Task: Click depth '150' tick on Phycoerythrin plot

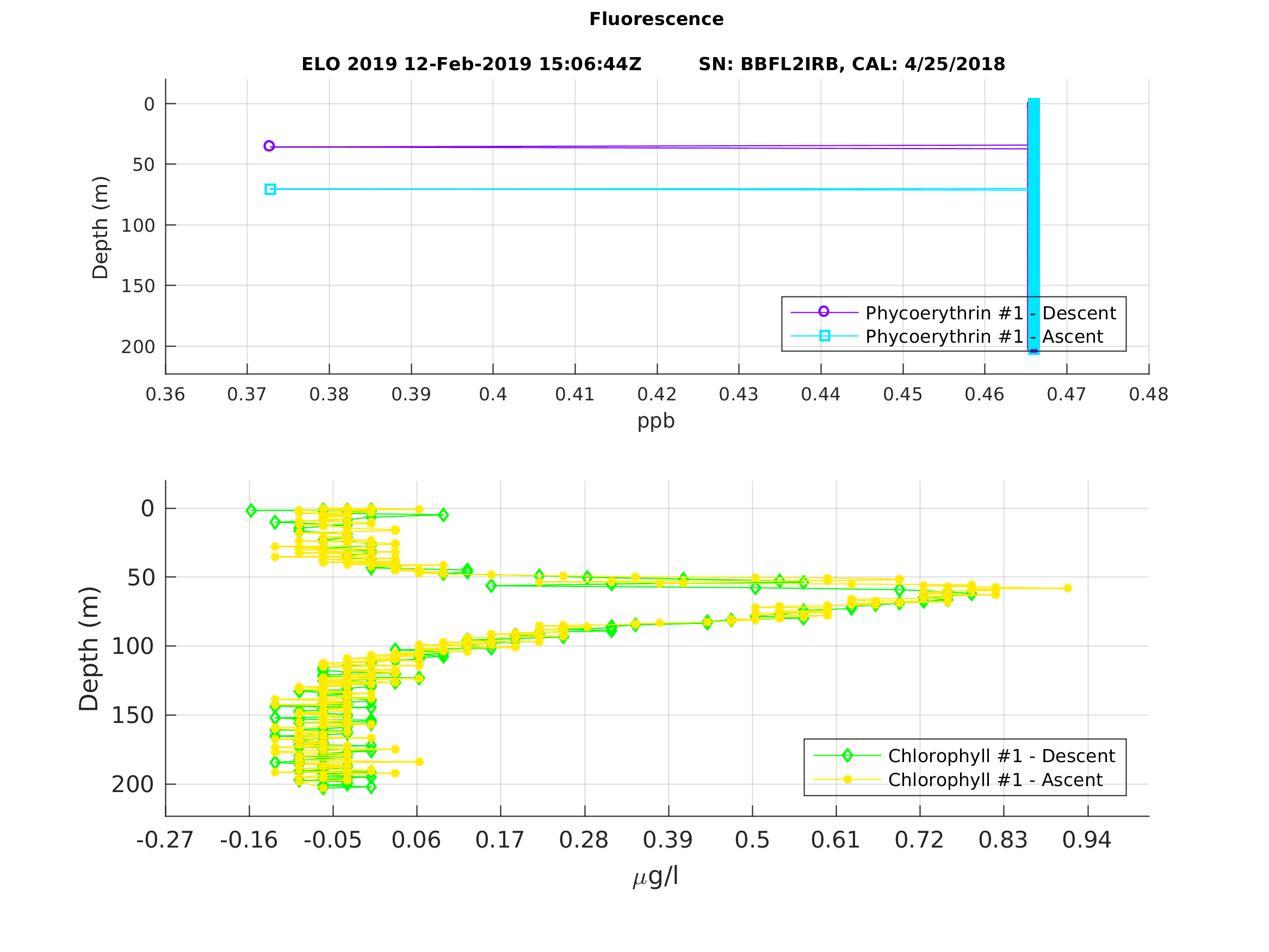Action: (138, 286)
